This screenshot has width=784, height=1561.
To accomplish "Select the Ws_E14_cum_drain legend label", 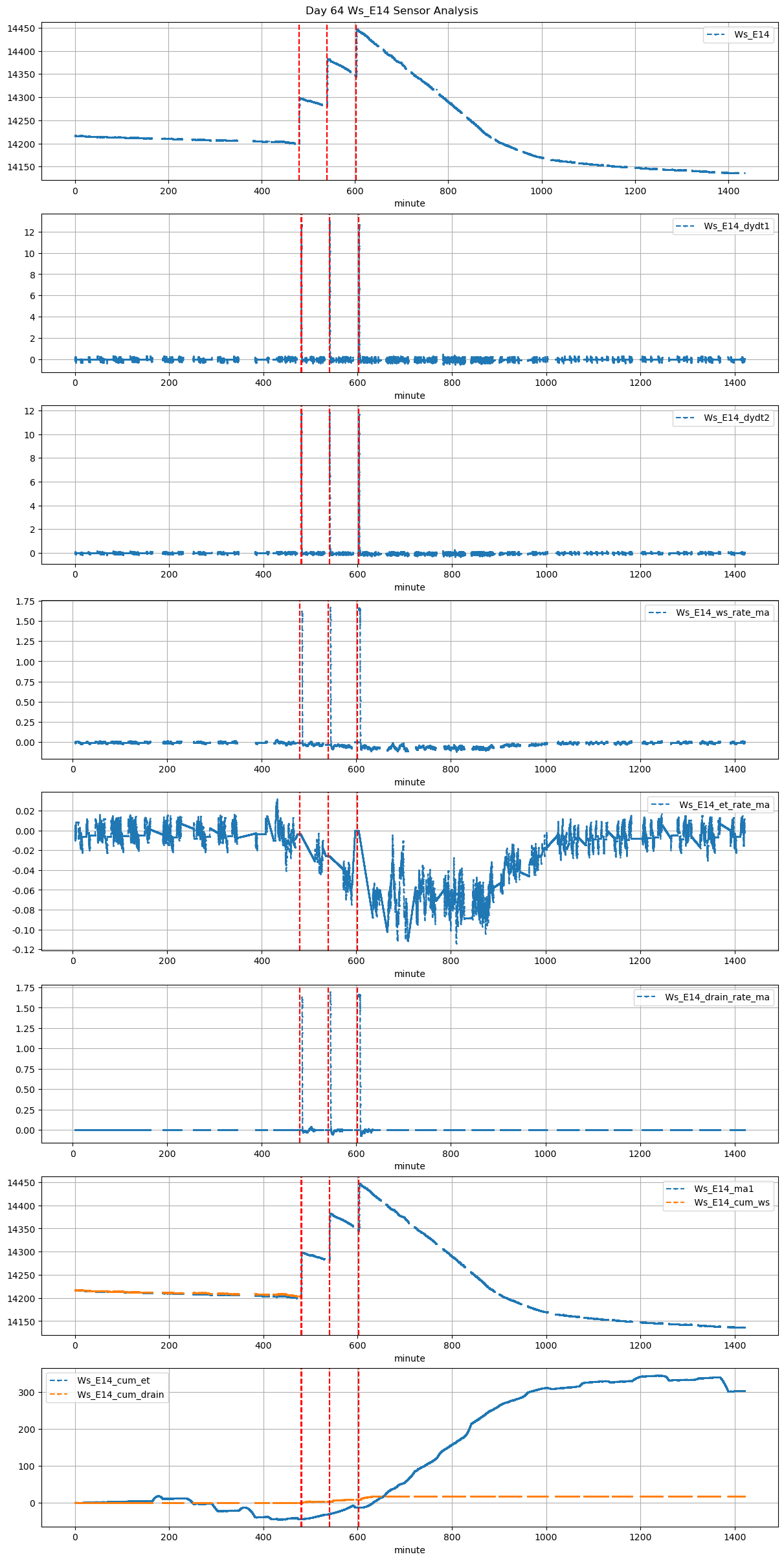I will tap(120, 1395).
